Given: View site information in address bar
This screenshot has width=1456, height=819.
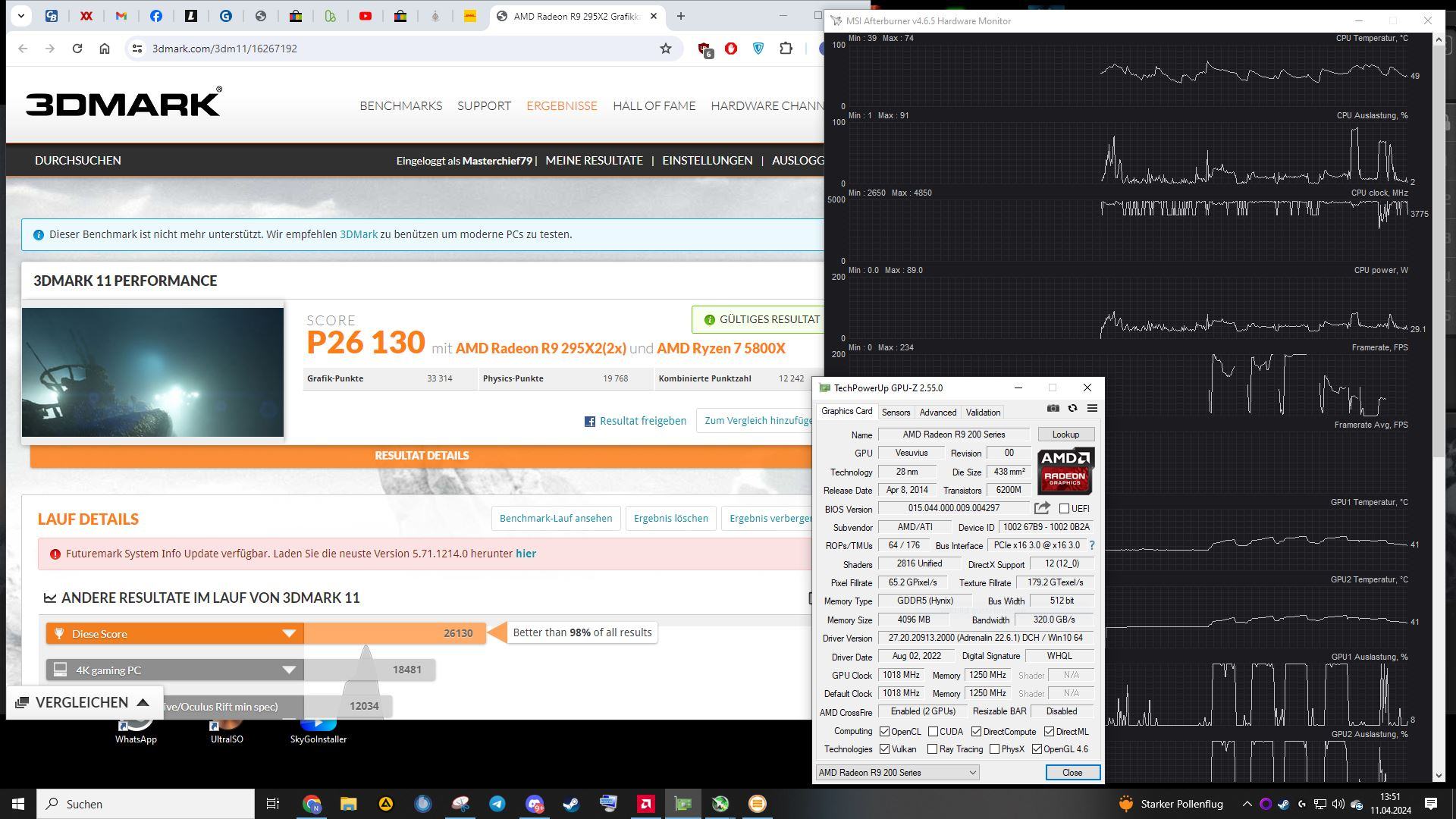Looking at the screenshot, I should click(136, 49).
